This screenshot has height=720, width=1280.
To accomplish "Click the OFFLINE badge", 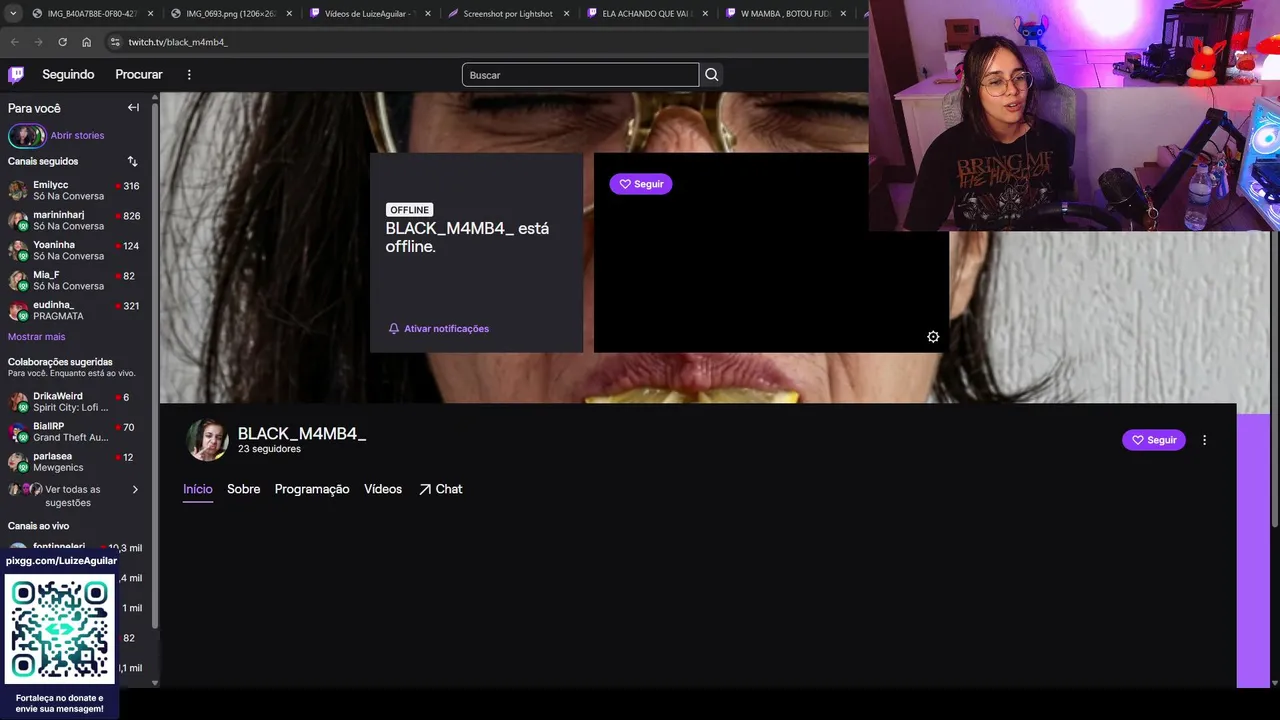I will point(409,210).
